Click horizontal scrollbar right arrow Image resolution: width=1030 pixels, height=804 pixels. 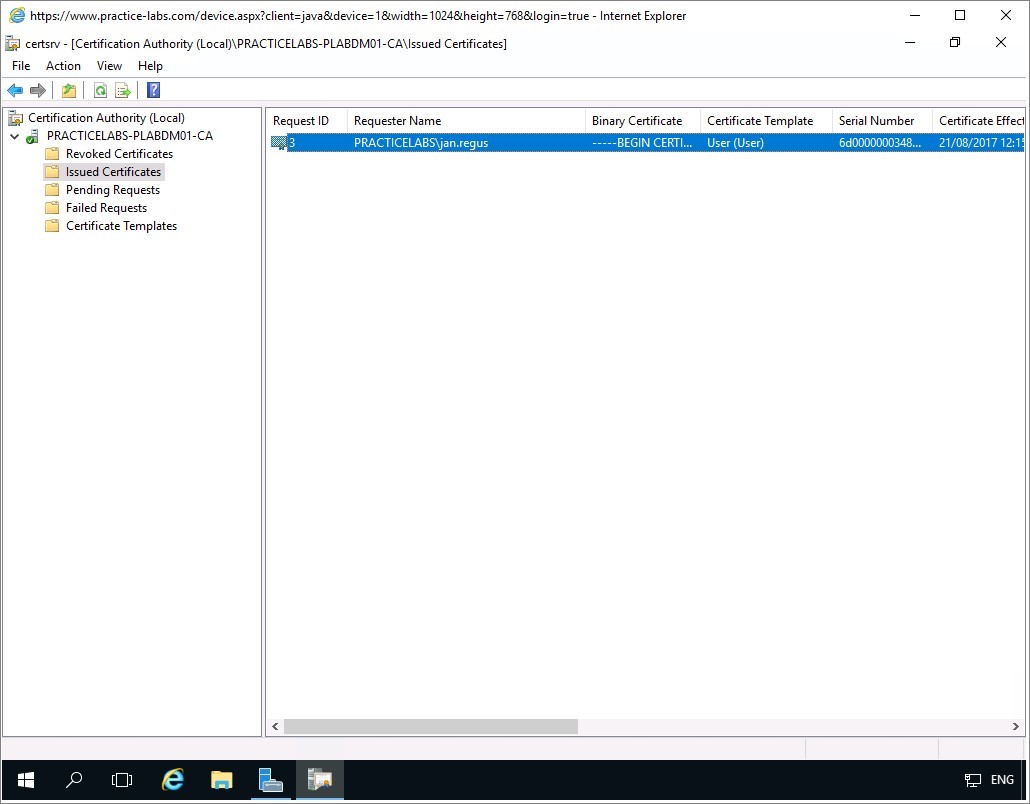coord(1016,726)
